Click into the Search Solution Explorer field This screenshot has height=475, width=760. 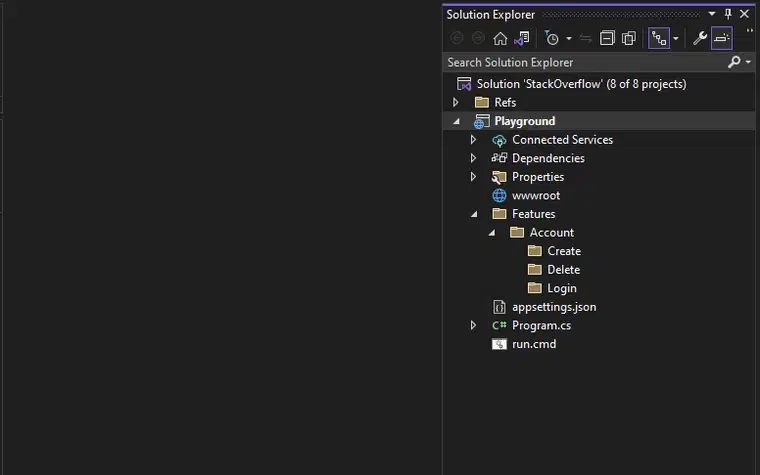(584, 63)
